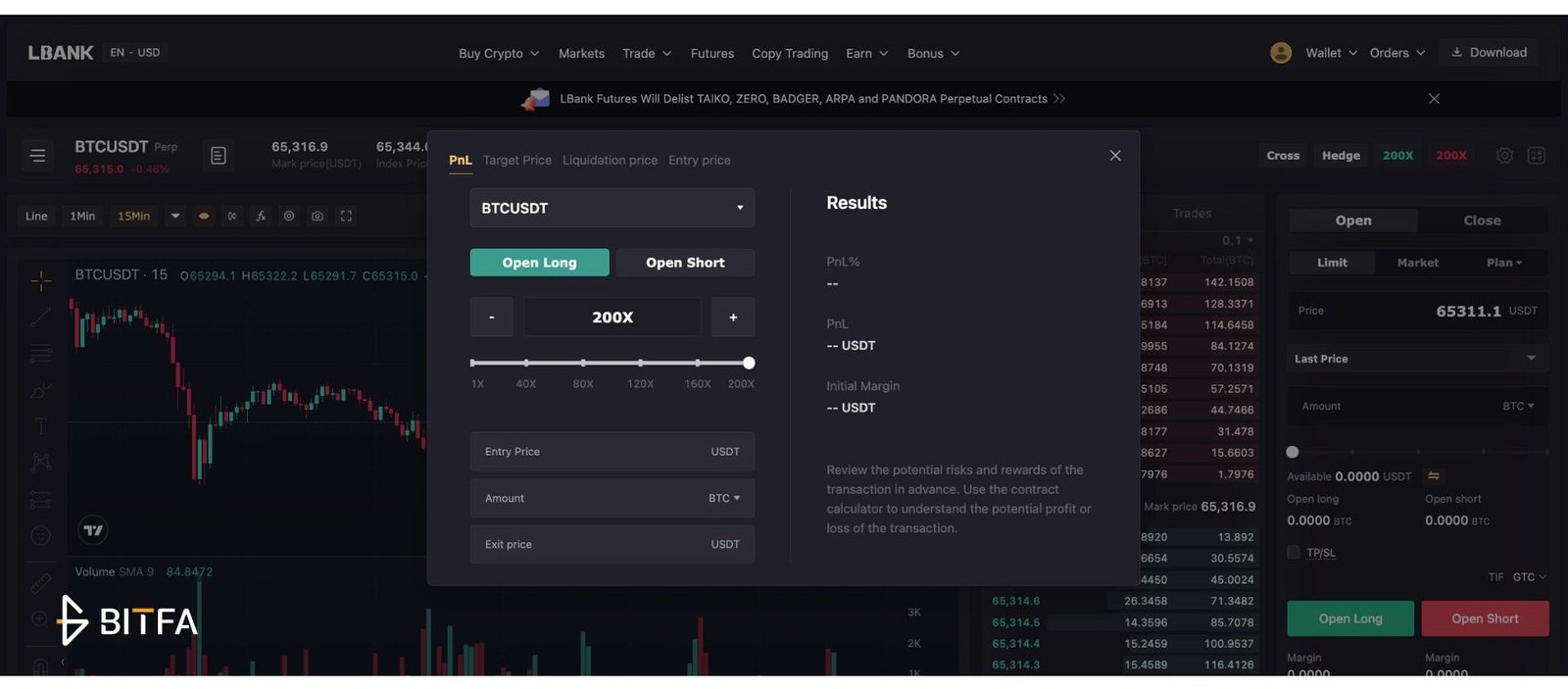Image resolution: width=1568 pixels, height=689 pixels.
Task: Open the user profile avatar
Action: [1281, 53]
